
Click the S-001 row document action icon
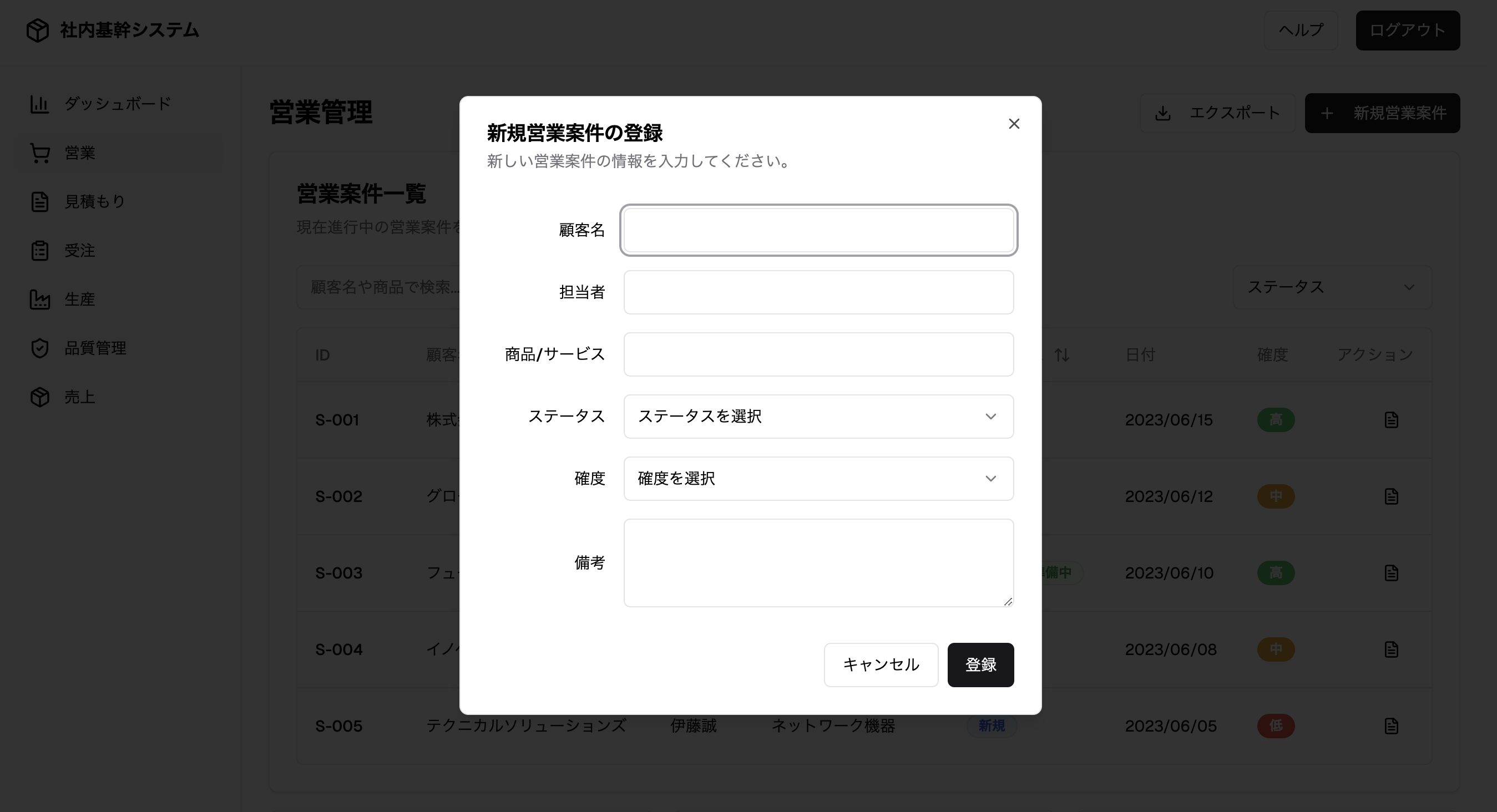[x=1390, y=420]
